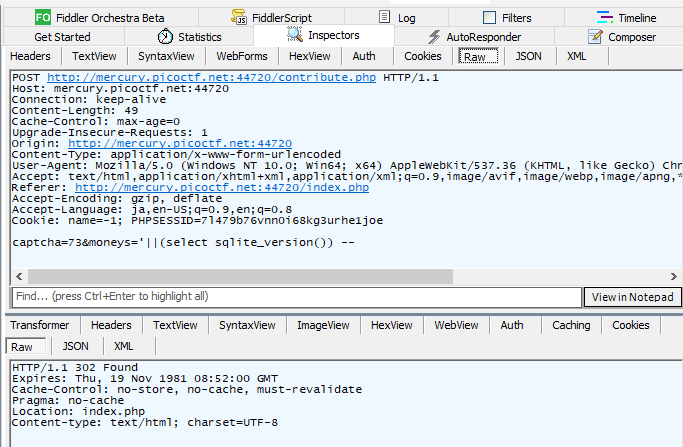Viewport: 683px width, 447px height.
Task: Select response SyntaxView inspector tab
Action: pyautogui.click(x=247, y=325)
